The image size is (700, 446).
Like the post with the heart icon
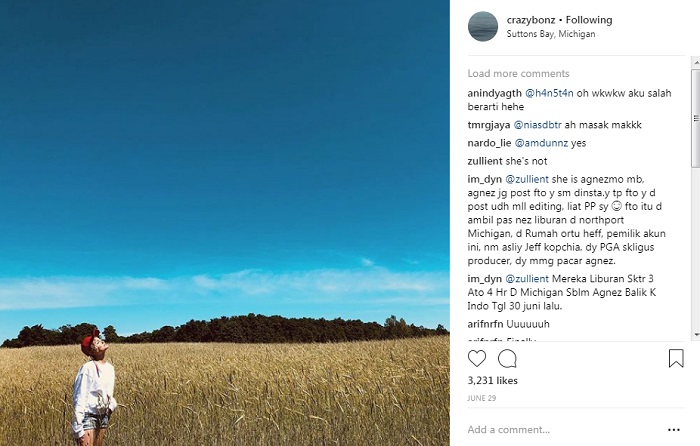coord(477,358)
